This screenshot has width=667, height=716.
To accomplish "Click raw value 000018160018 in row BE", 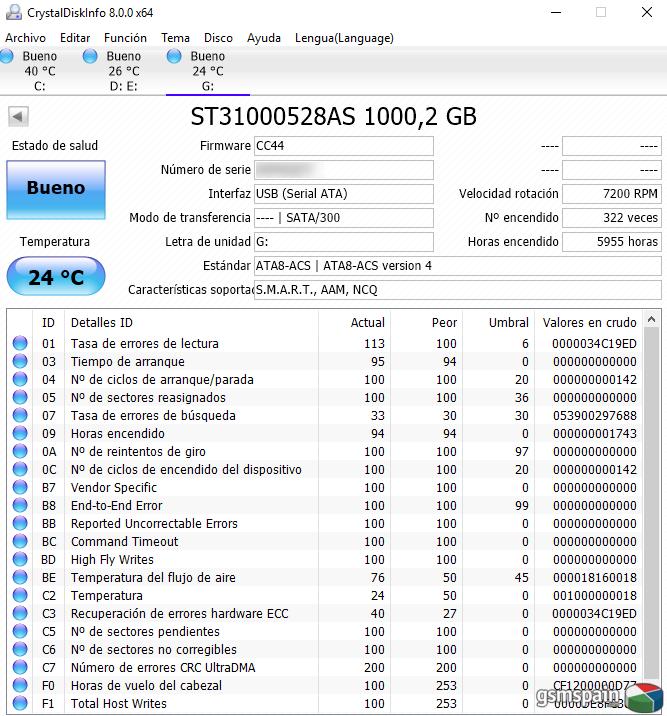I will (x=594, y=578).
